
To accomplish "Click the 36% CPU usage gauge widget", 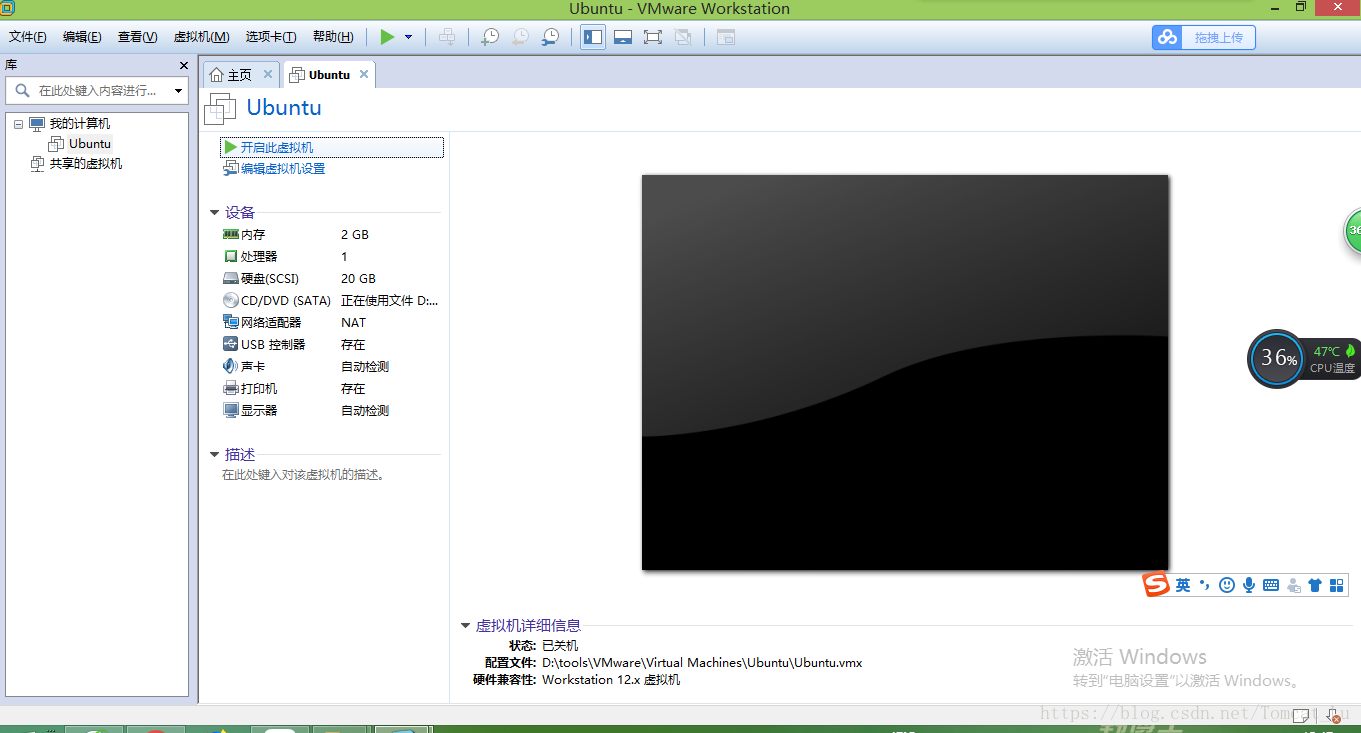I will pos(1277,359).
